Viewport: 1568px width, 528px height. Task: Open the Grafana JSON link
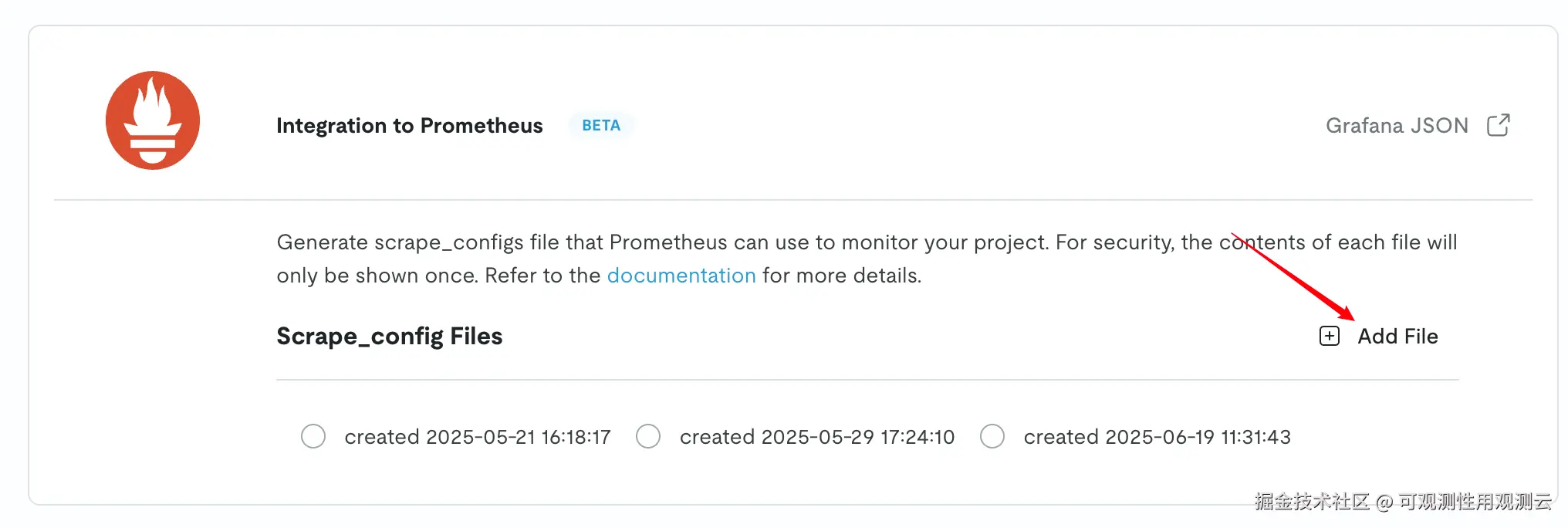[1397, 126]
